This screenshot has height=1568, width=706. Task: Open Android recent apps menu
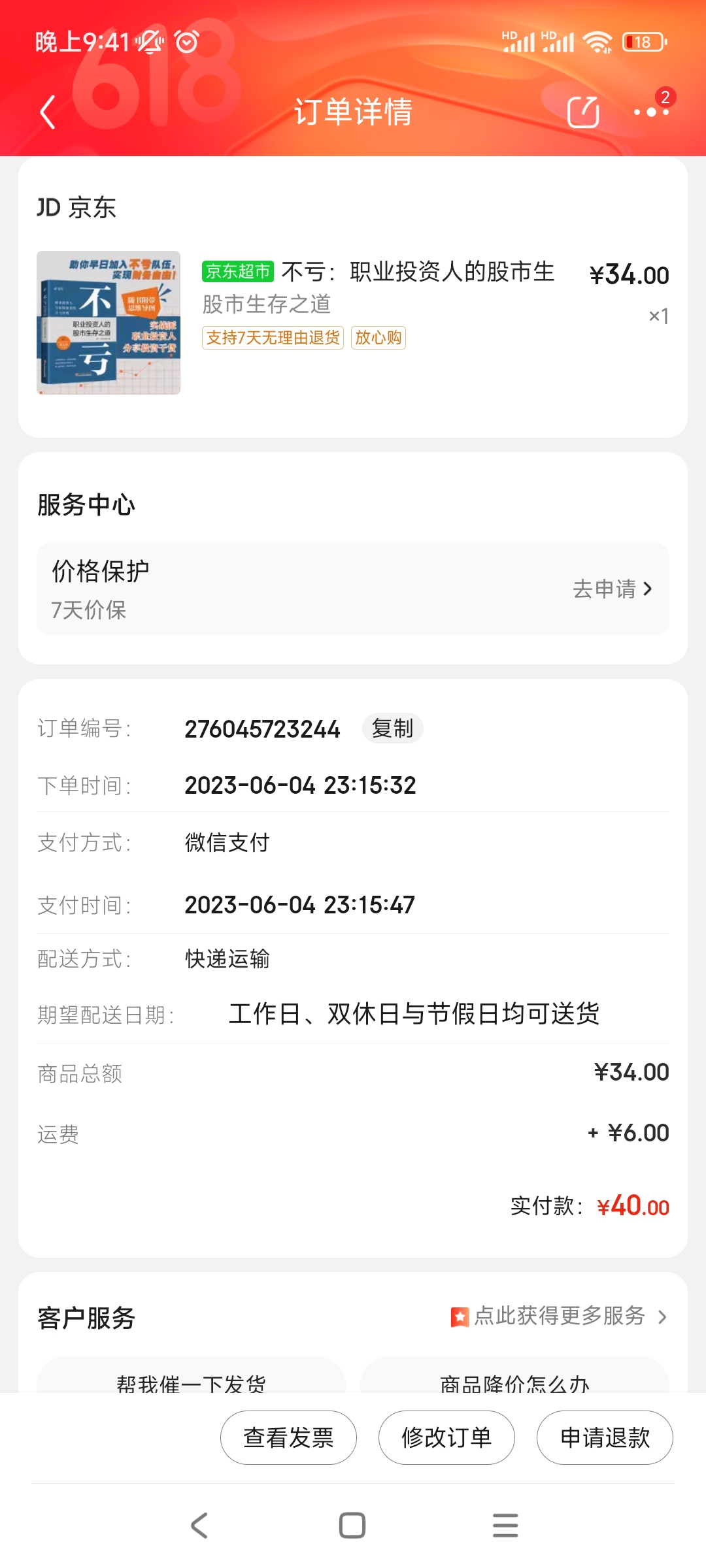click(505, 1526)
